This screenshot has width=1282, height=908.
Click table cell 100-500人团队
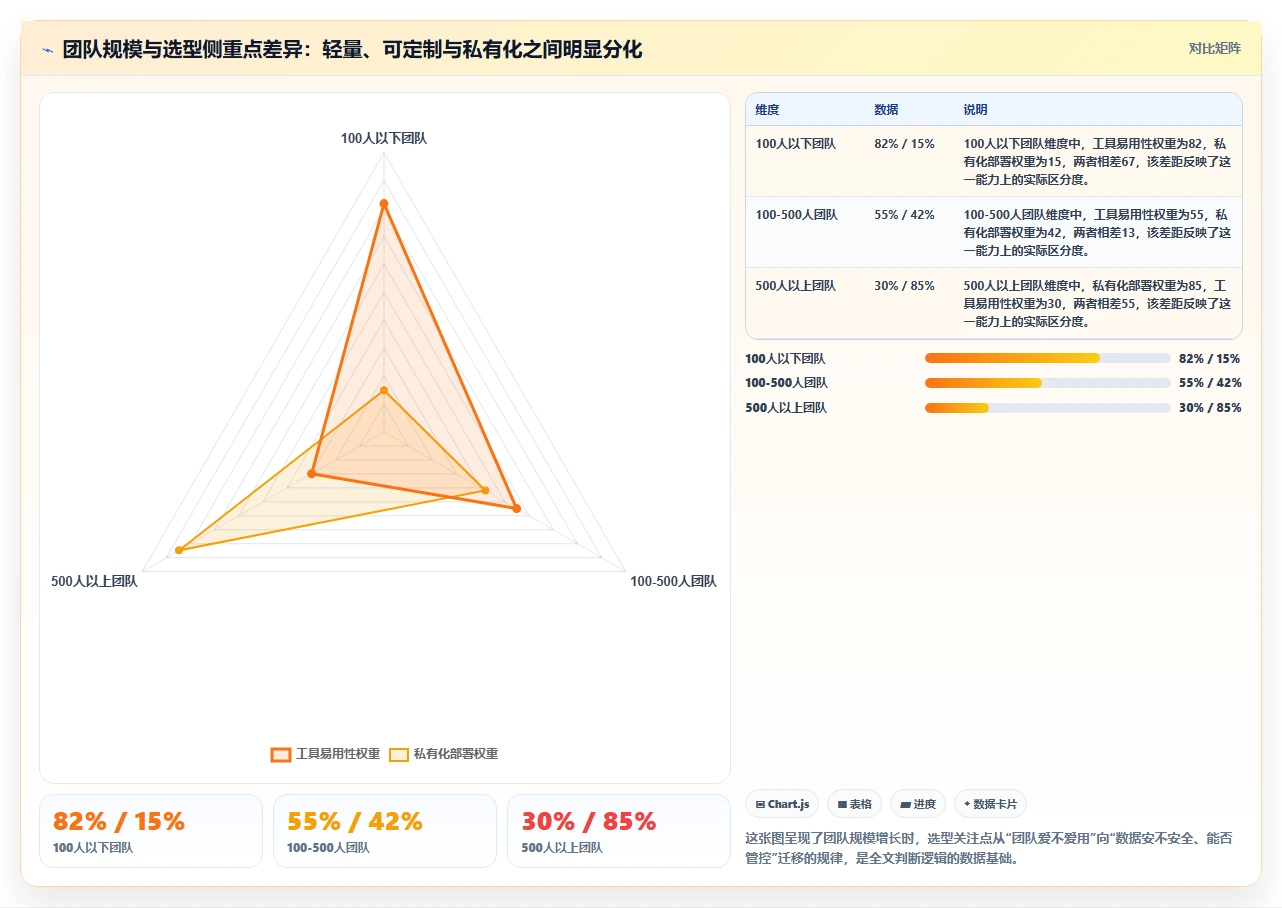point(797,215)
